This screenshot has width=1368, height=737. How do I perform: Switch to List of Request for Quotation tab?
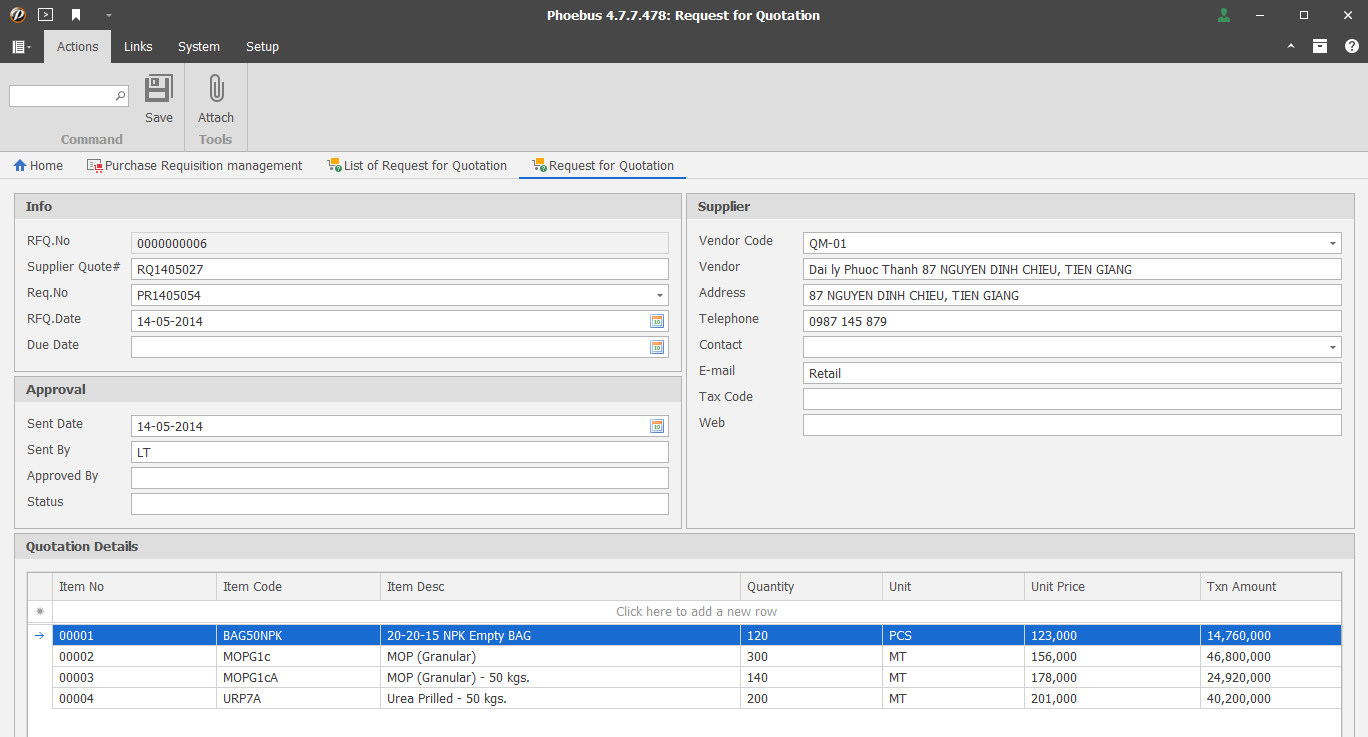[x=417, y=166]
